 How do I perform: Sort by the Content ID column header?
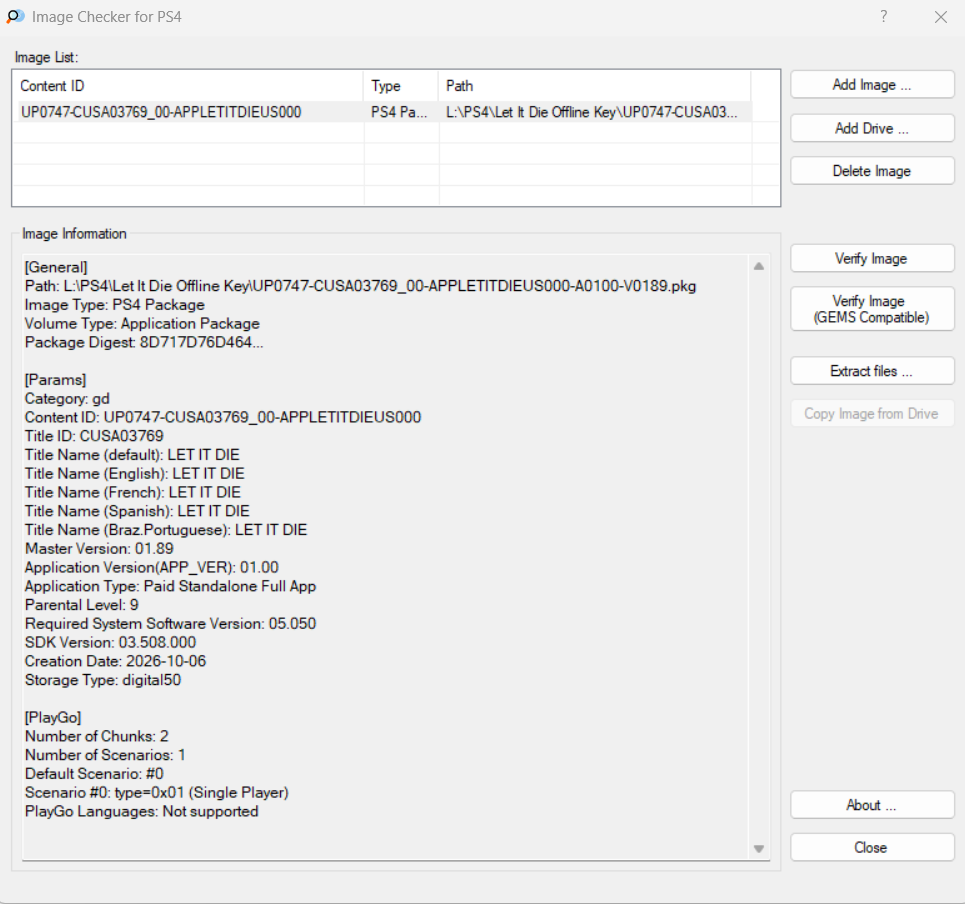click(x=188, y=86)
